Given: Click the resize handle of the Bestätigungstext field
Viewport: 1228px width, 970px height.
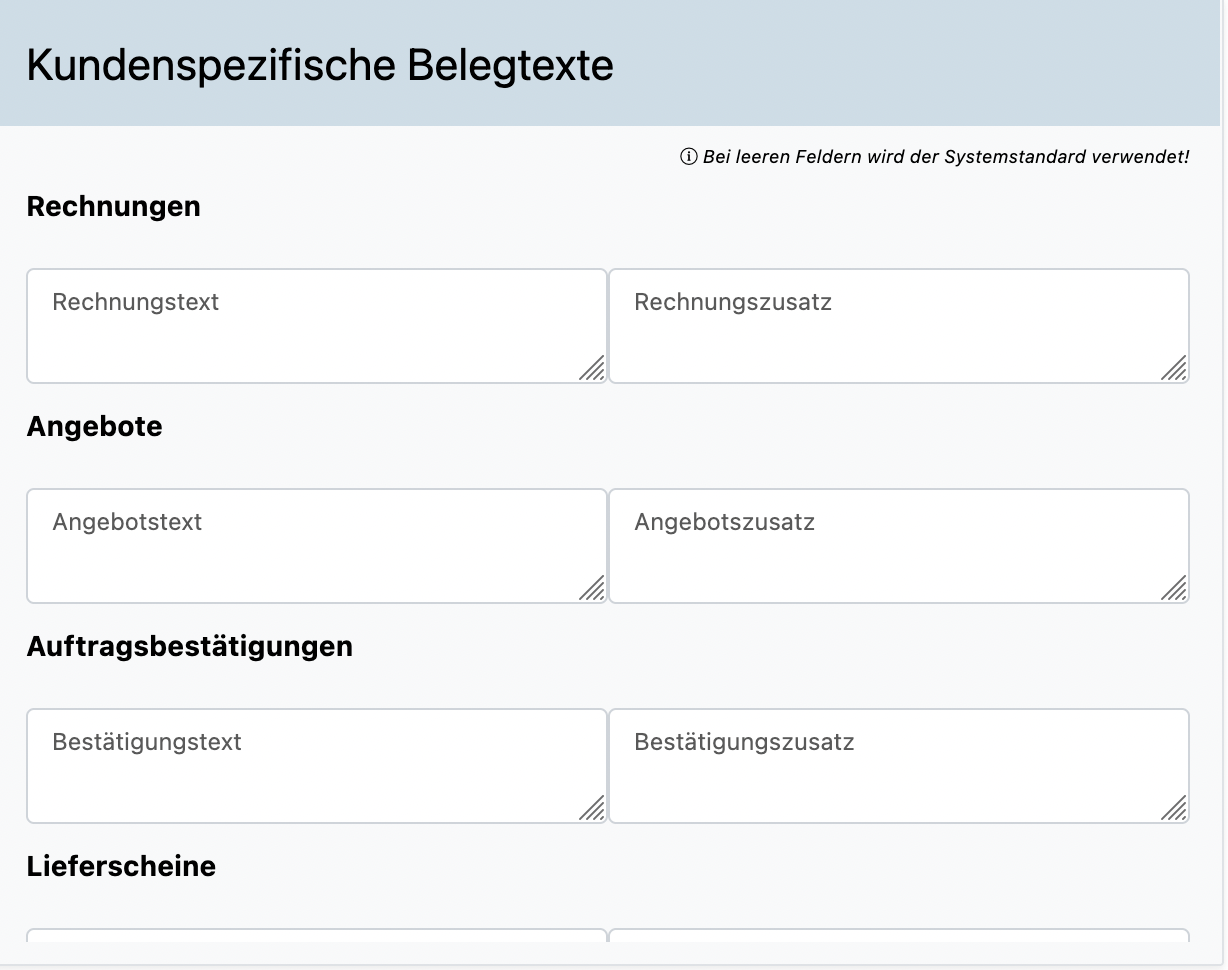Looking at the screenshot, I should tap(592, 808).
